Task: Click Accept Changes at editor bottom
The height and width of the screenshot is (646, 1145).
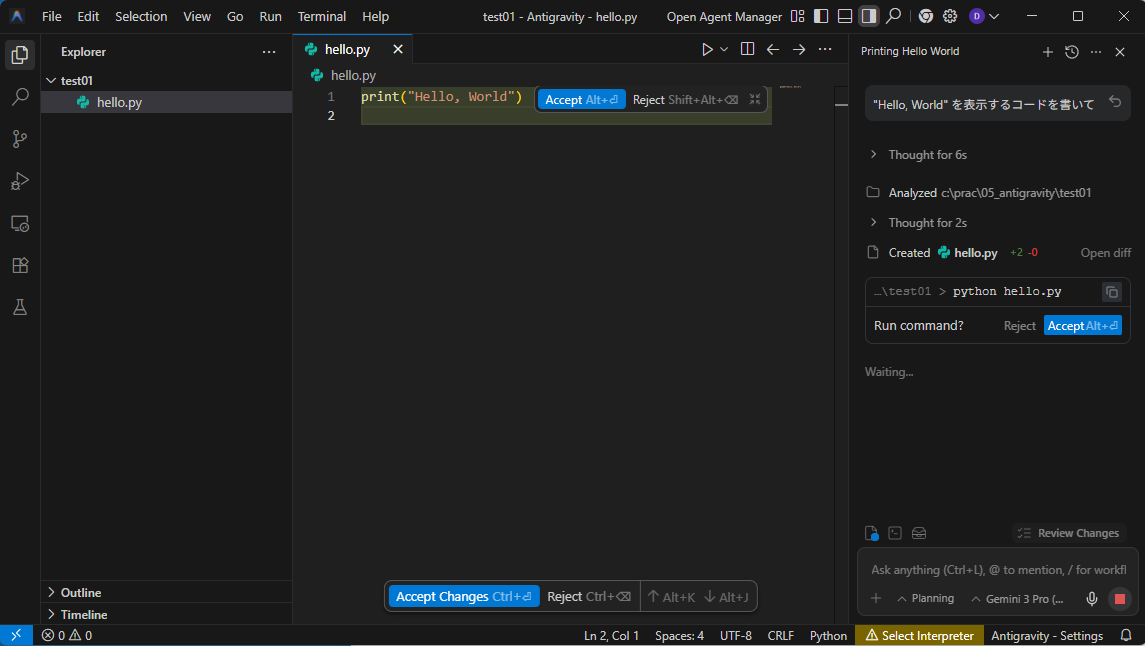Action: [x=464, y=596]
